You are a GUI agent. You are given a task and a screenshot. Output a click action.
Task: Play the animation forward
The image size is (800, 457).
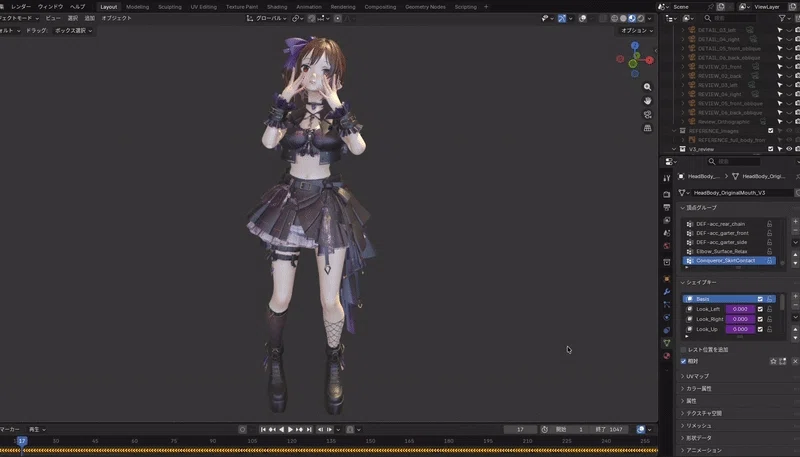click(290, 429)
